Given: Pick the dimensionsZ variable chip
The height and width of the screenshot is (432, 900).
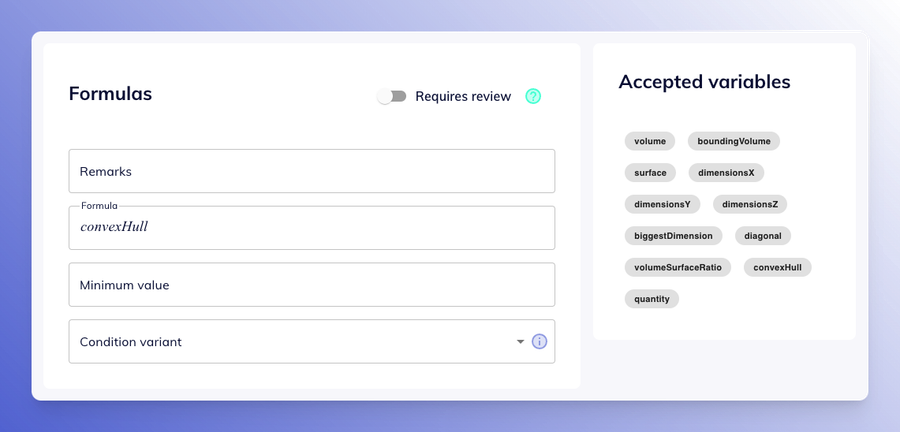Looking at the screenshot, I should (x=750, y=204).
